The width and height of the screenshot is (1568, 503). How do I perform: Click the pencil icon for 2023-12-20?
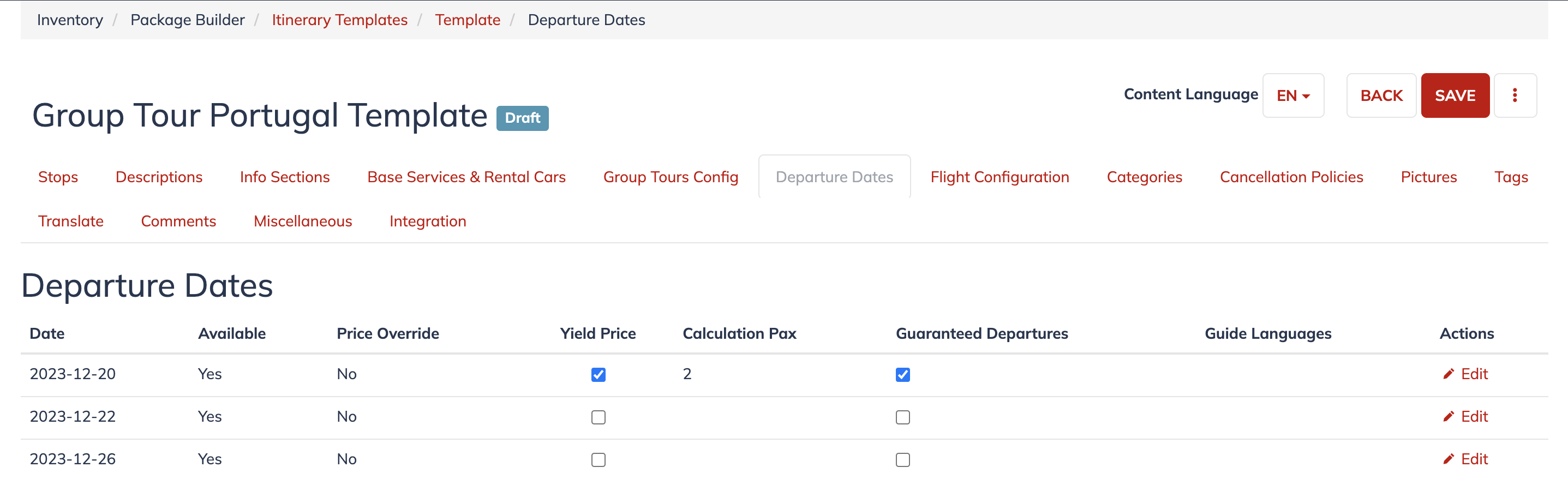(1448, 374)
